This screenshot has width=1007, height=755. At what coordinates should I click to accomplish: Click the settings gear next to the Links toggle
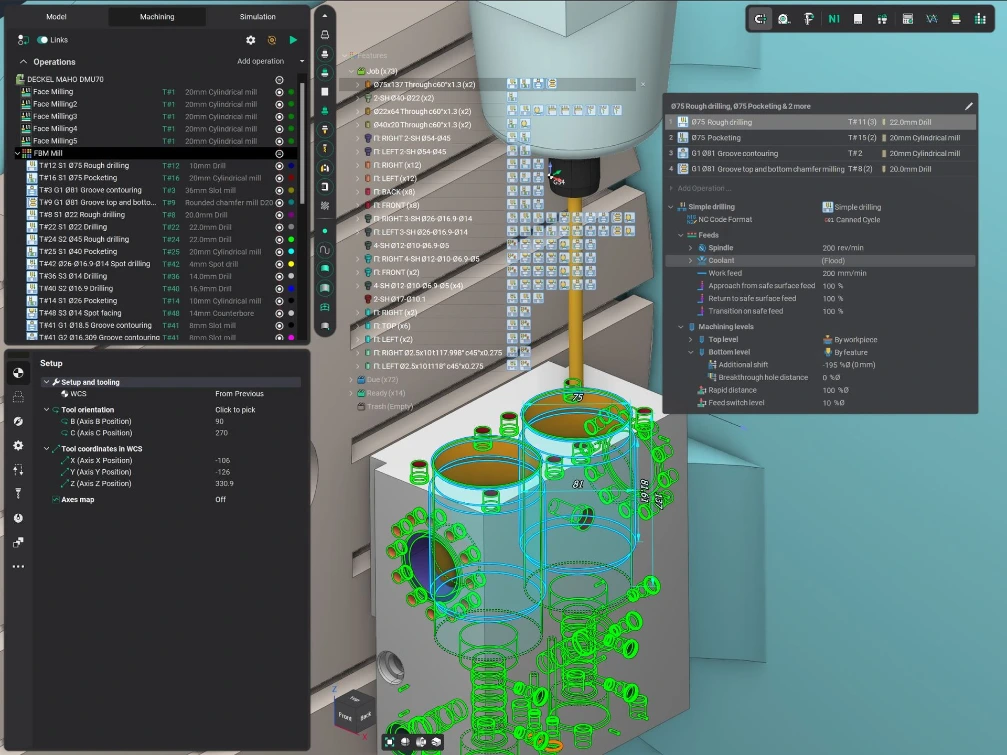pos(251,40)
